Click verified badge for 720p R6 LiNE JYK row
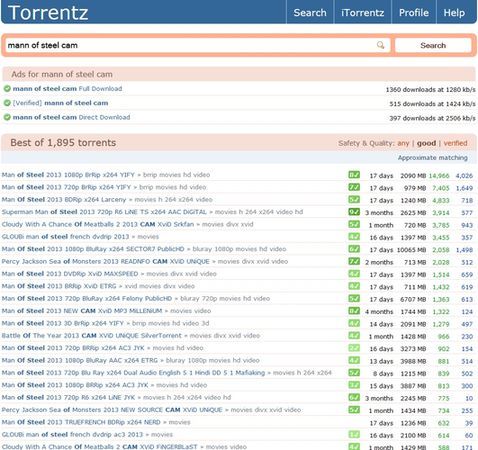This screenshot has width=478, height=450. (x=354, y=397)
